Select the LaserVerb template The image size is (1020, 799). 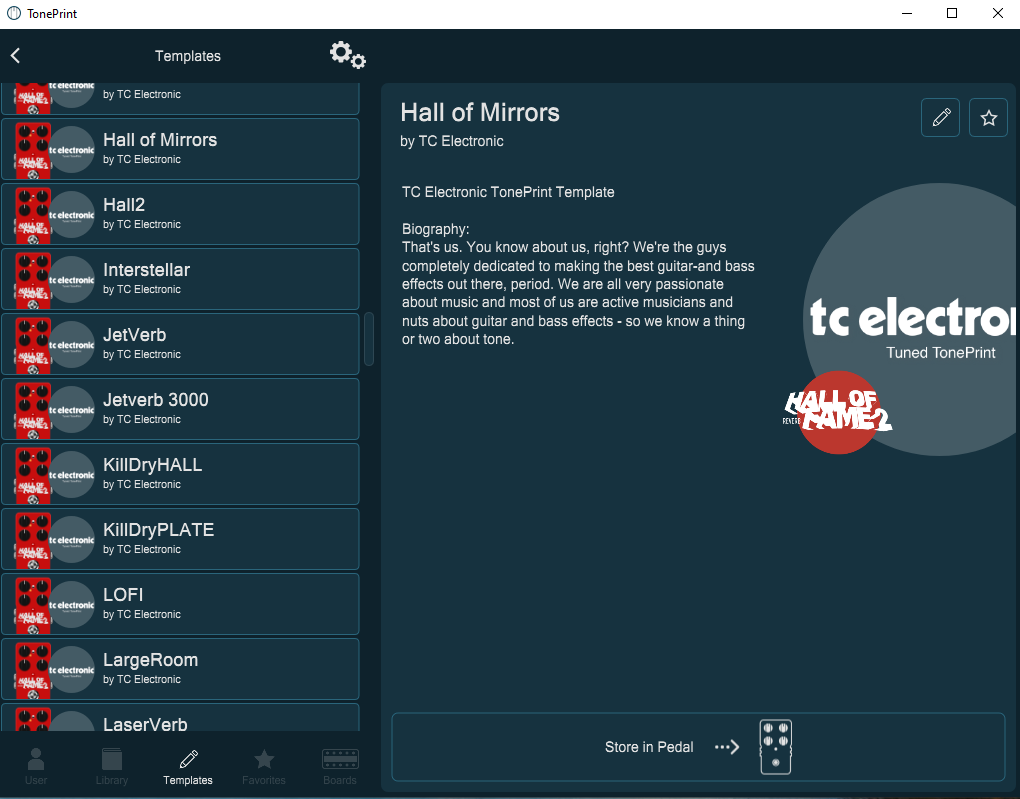point(180,718)
